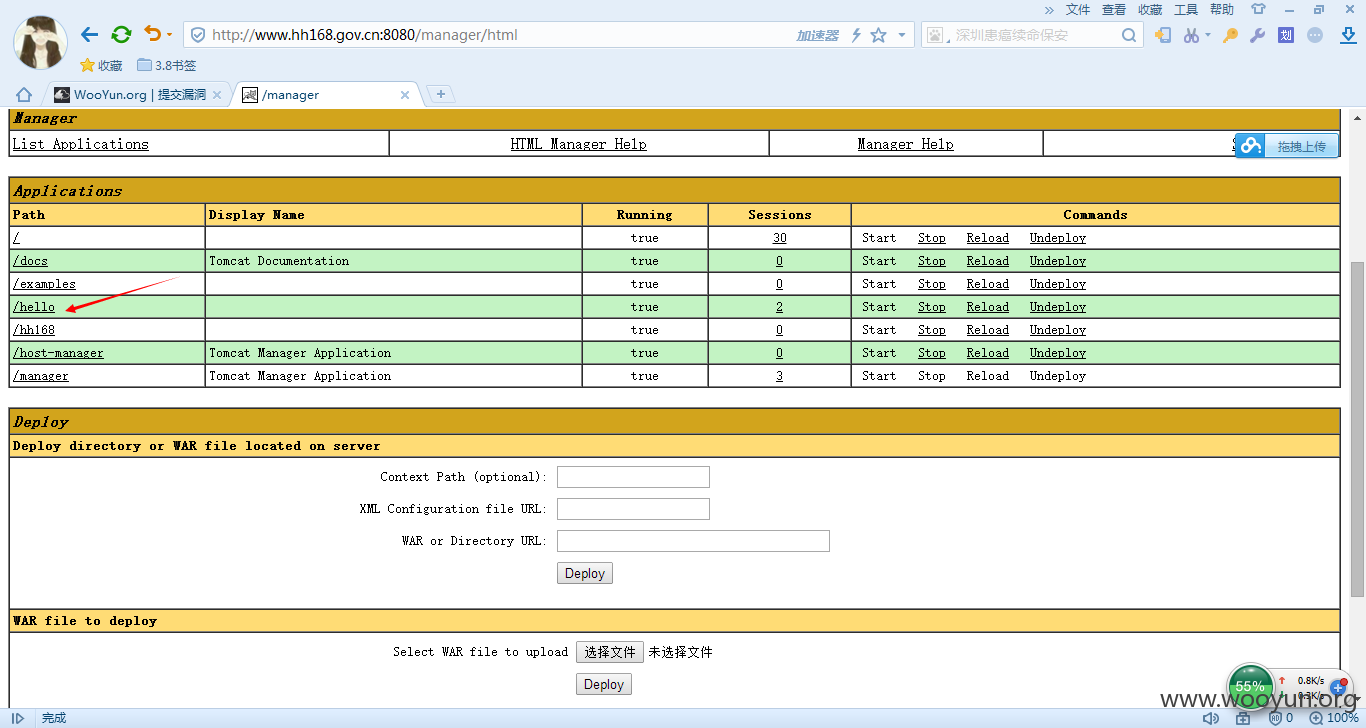Bookmark page with the star icon
The width and height of the screenshot is (1366, 728).
[878, 35]
